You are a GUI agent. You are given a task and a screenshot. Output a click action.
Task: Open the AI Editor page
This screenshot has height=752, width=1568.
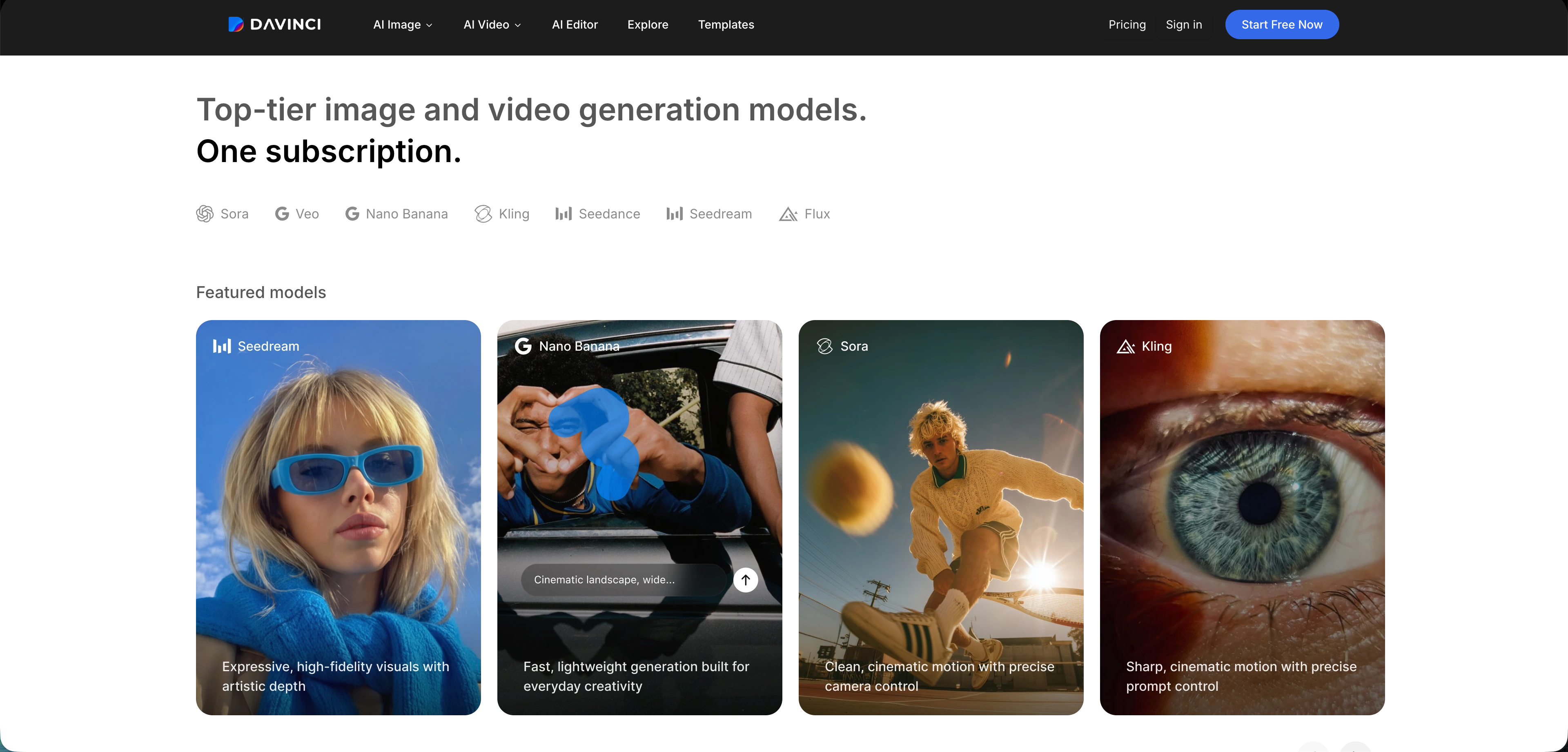[x=575, y=25]
